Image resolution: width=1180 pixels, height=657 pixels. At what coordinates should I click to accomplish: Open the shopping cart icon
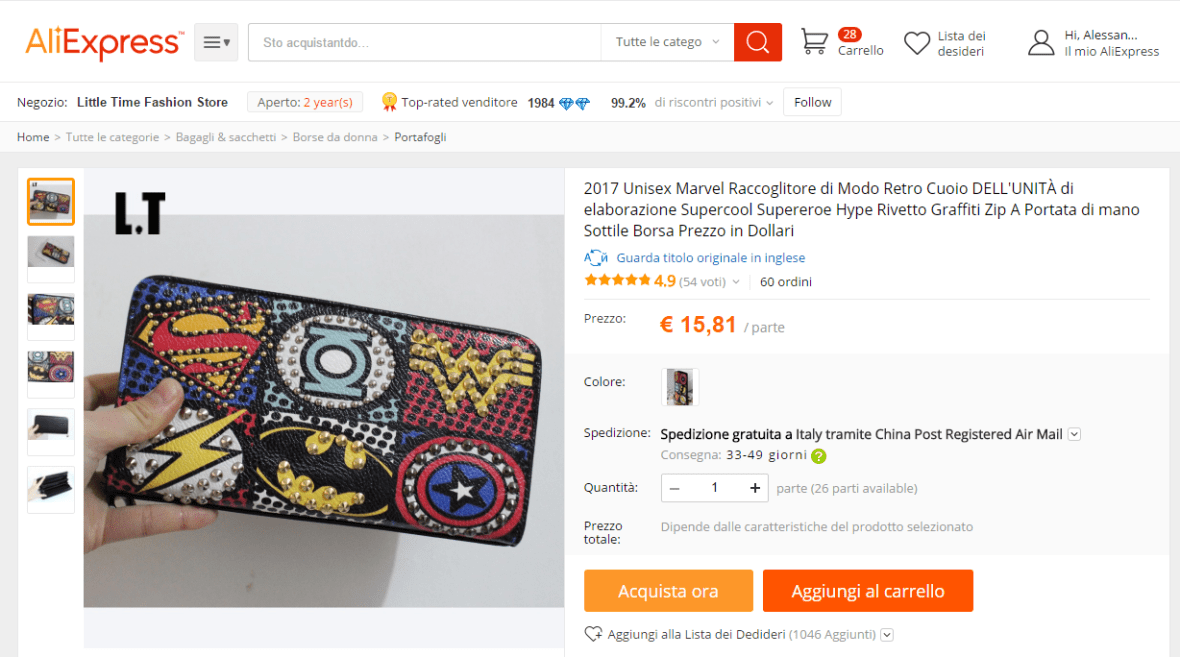click(814, 42)
